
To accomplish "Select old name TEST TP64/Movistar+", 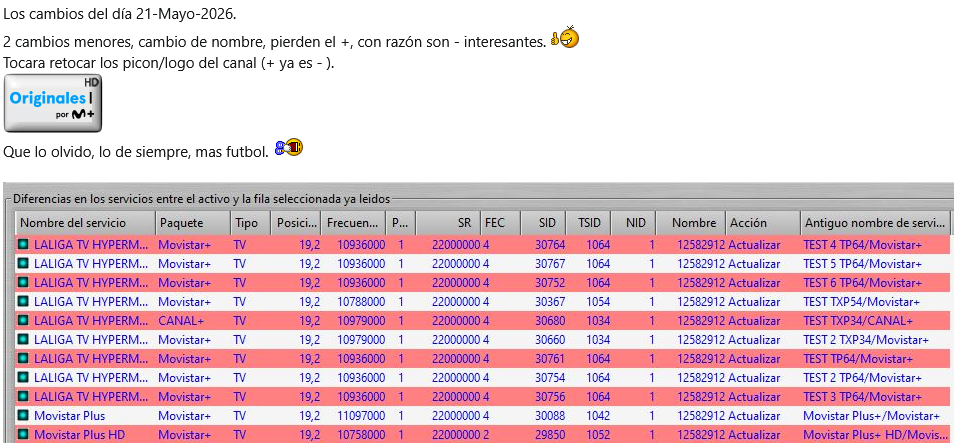I will (x=858, y=358).
